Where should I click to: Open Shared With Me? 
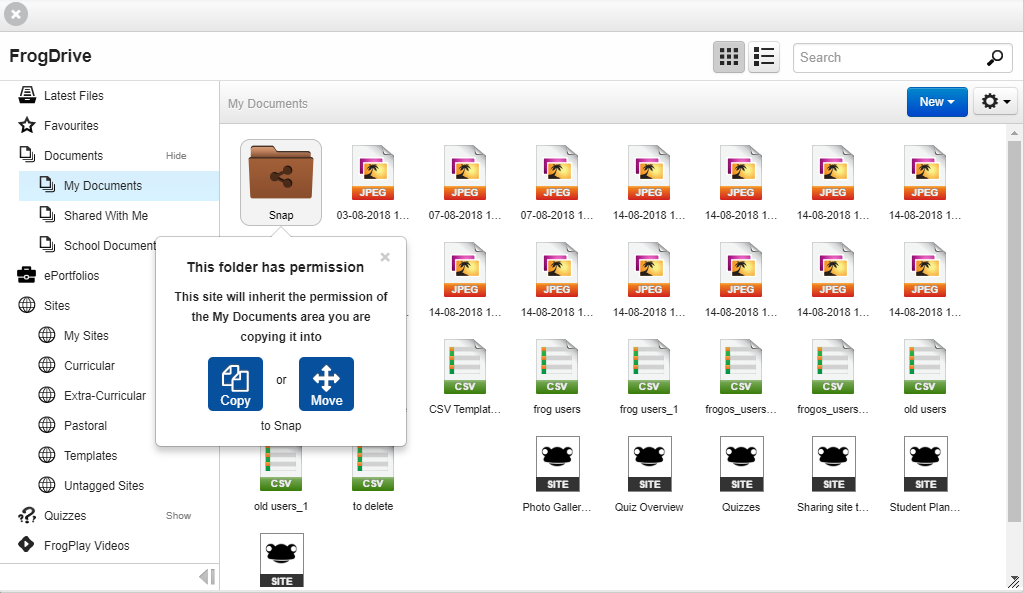105,216
